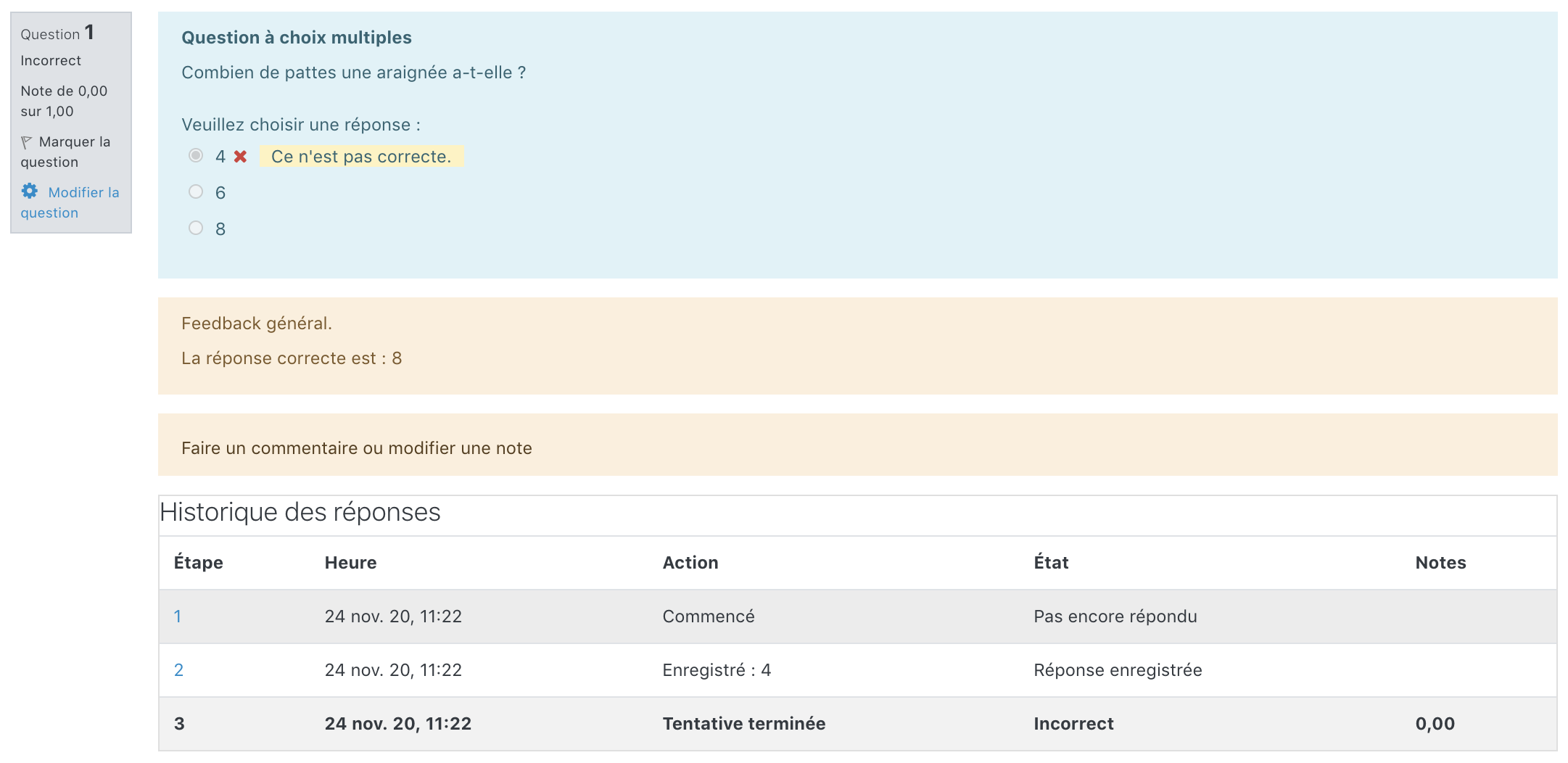Click the État column header

pos(1050,563)
